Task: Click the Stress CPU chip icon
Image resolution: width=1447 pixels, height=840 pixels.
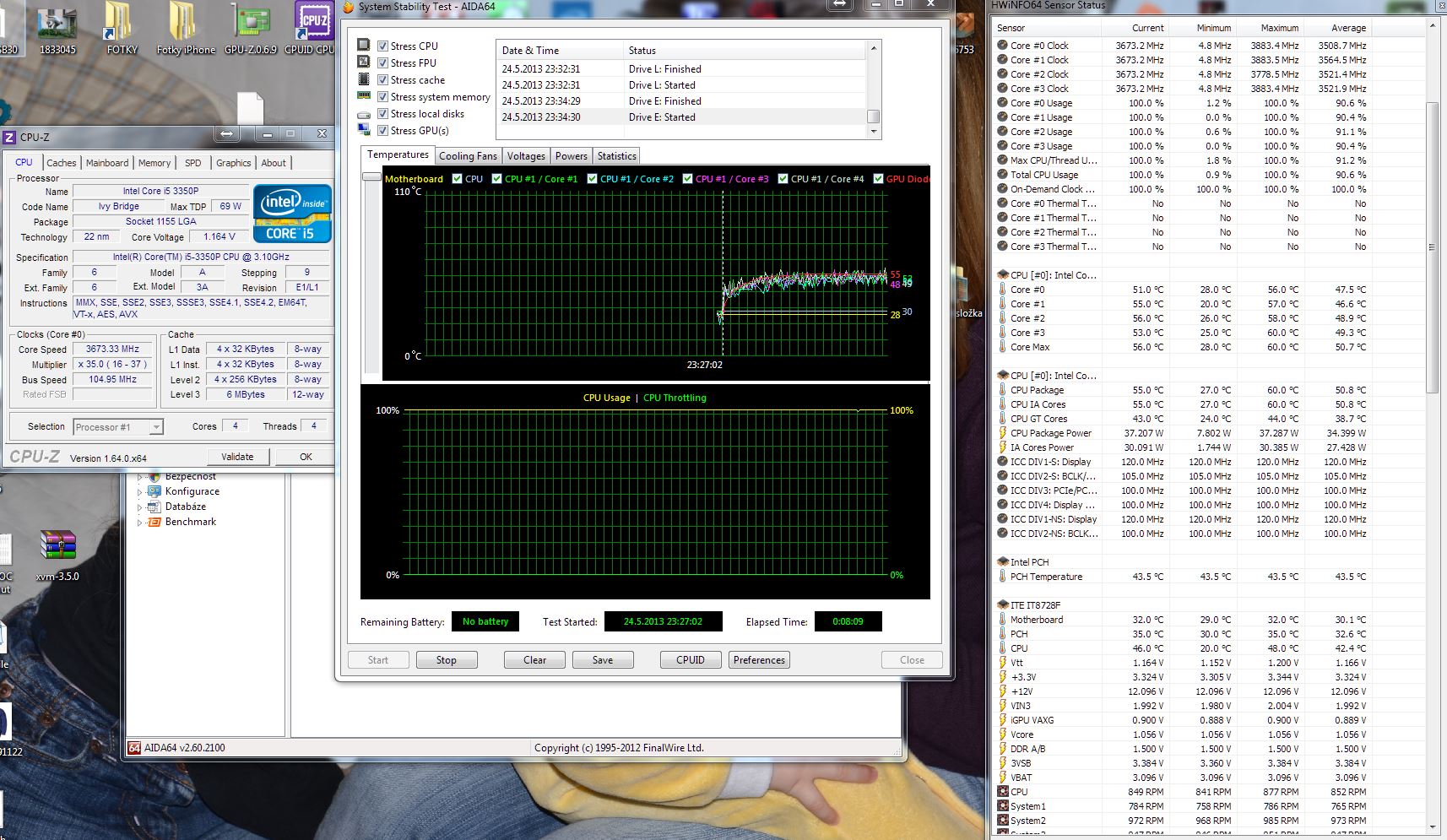Action: pyautogui.click(x=364, y=46)
